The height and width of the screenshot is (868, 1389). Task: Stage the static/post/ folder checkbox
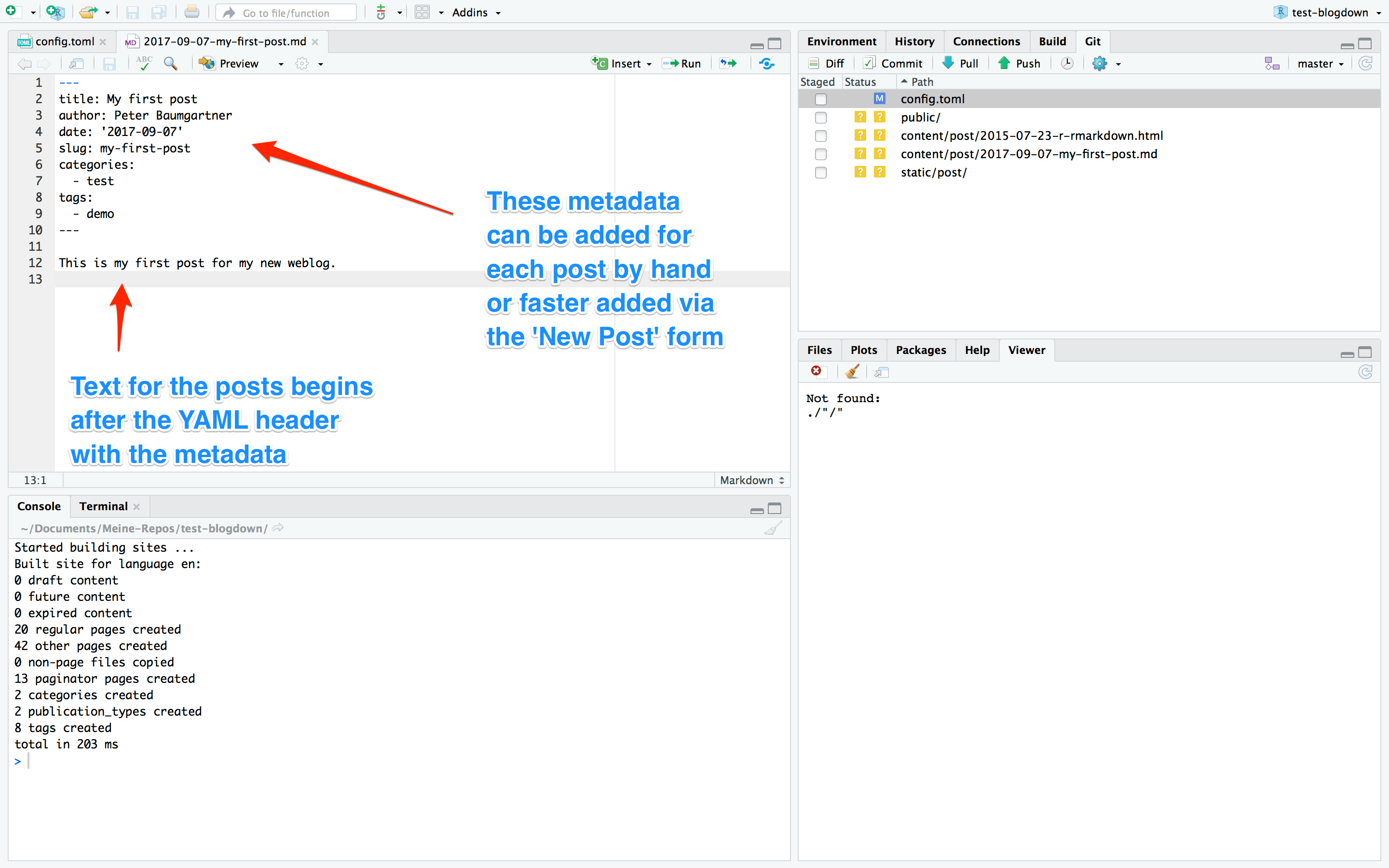(821, 173)
